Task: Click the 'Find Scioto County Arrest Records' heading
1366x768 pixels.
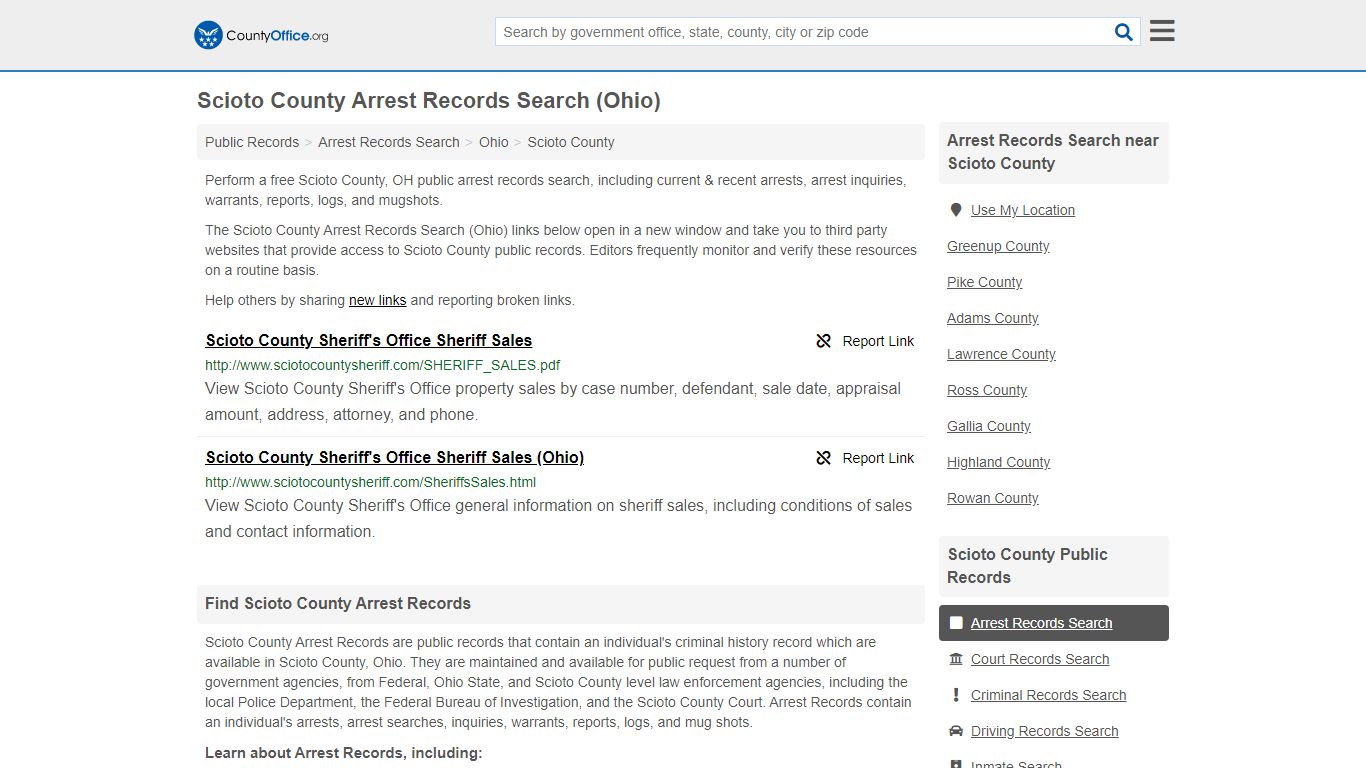Action: (x=338, y=604)
